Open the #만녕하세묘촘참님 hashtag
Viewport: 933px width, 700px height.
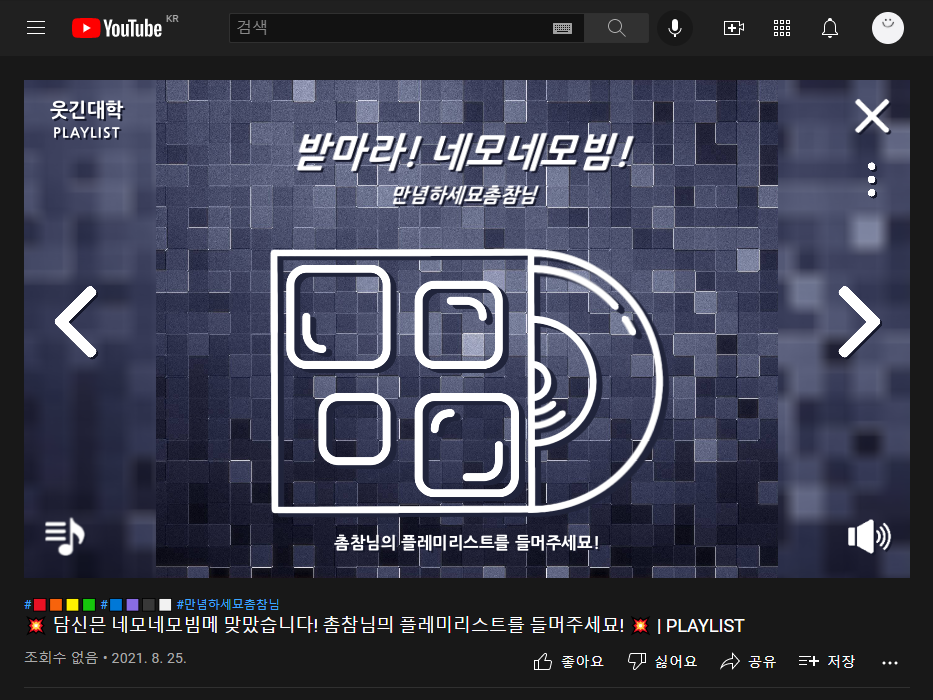228,605
